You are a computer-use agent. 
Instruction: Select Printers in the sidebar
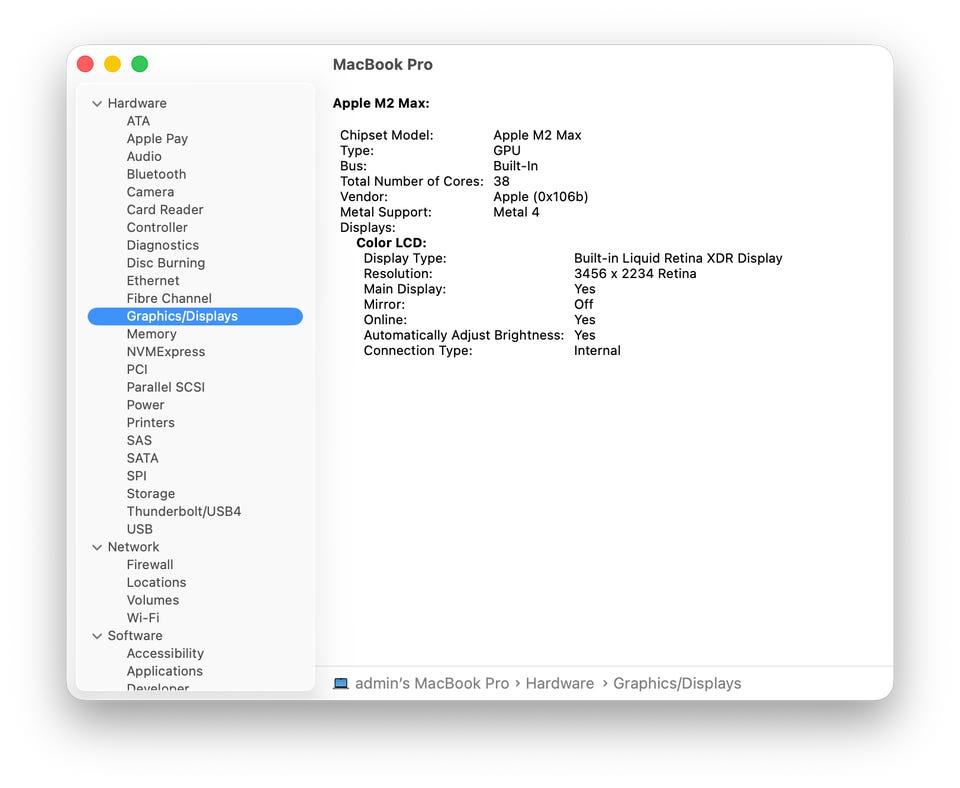click(x=151, y=423)
